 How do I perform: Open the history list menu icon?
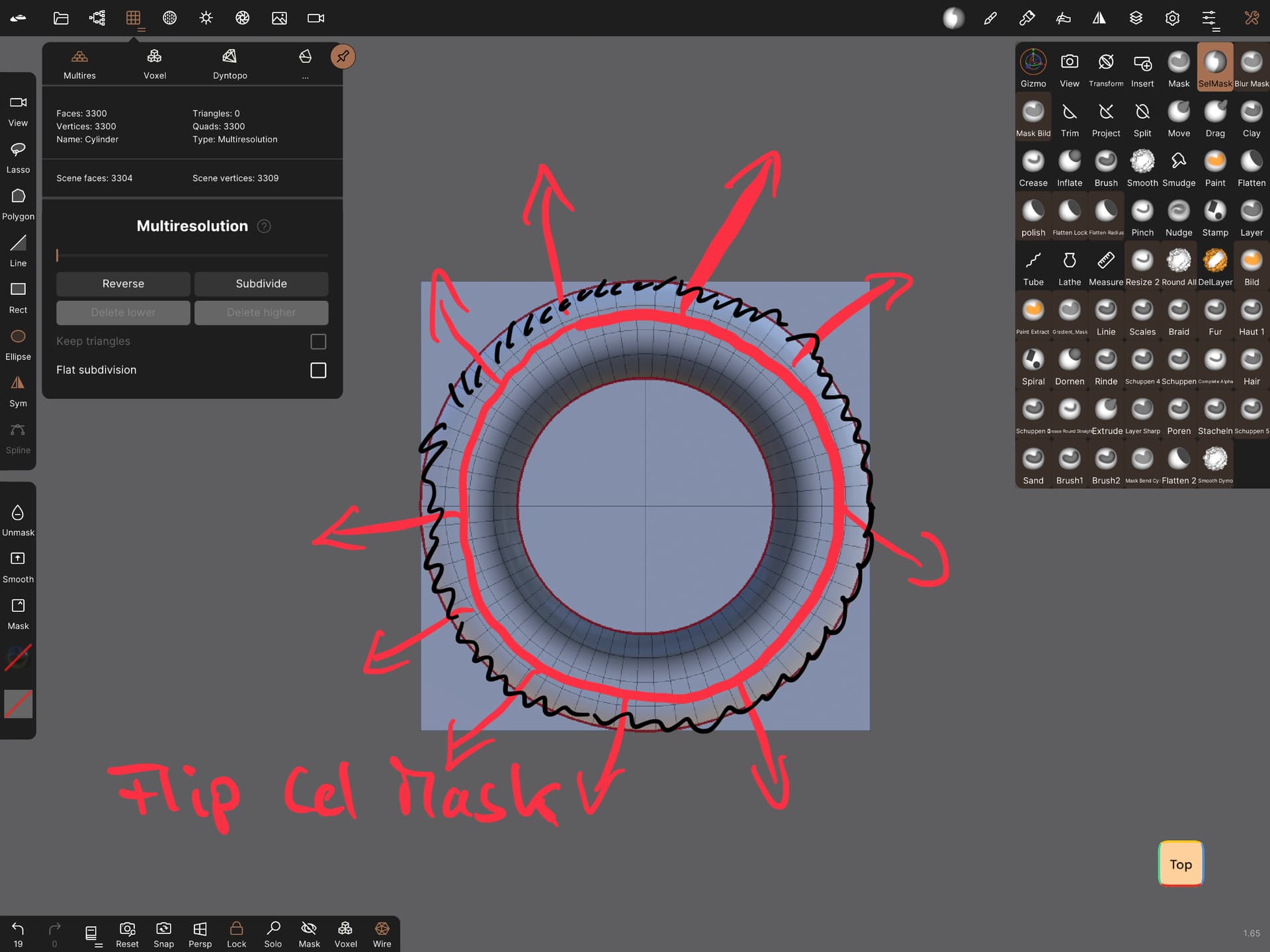pyautogui.click(x=92, y=933)
